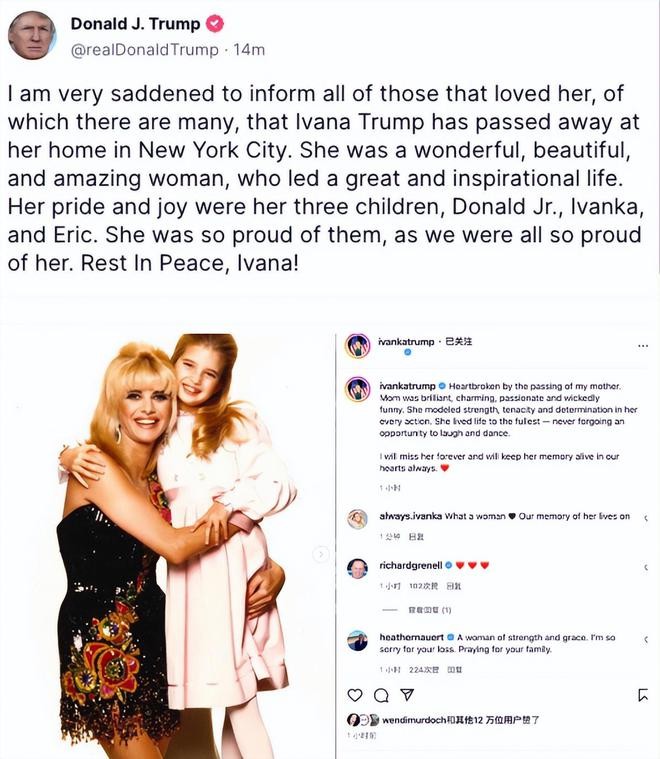Save the post with the bookmark icon

(x=642, y=695)
